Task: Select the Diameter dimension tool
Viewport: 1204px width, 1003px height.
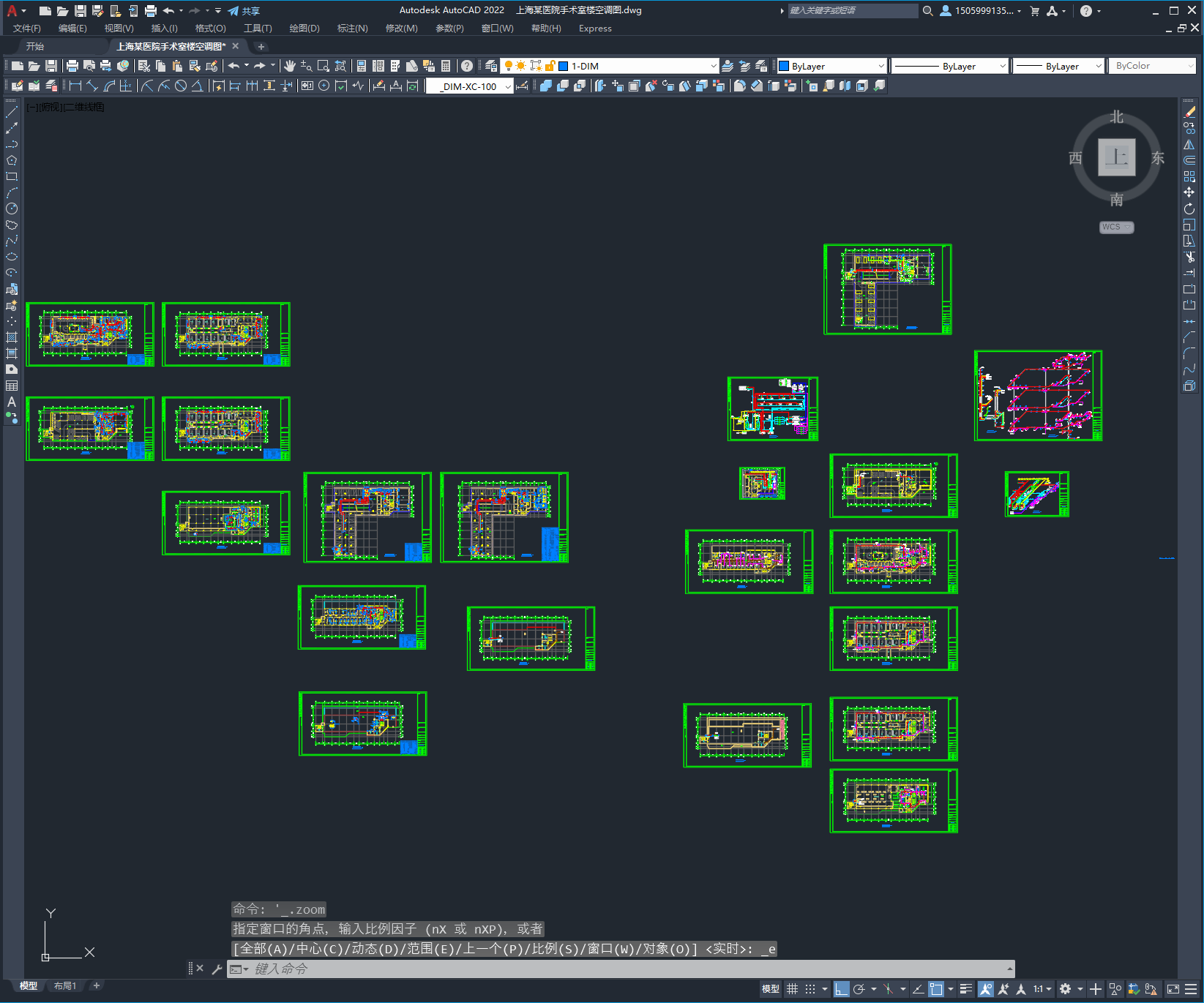Action: pos(181,86)
